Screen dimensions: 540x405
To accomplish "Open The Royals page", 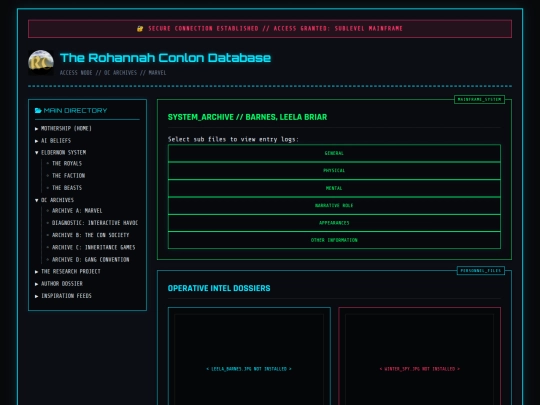I will tap(67, 164).
